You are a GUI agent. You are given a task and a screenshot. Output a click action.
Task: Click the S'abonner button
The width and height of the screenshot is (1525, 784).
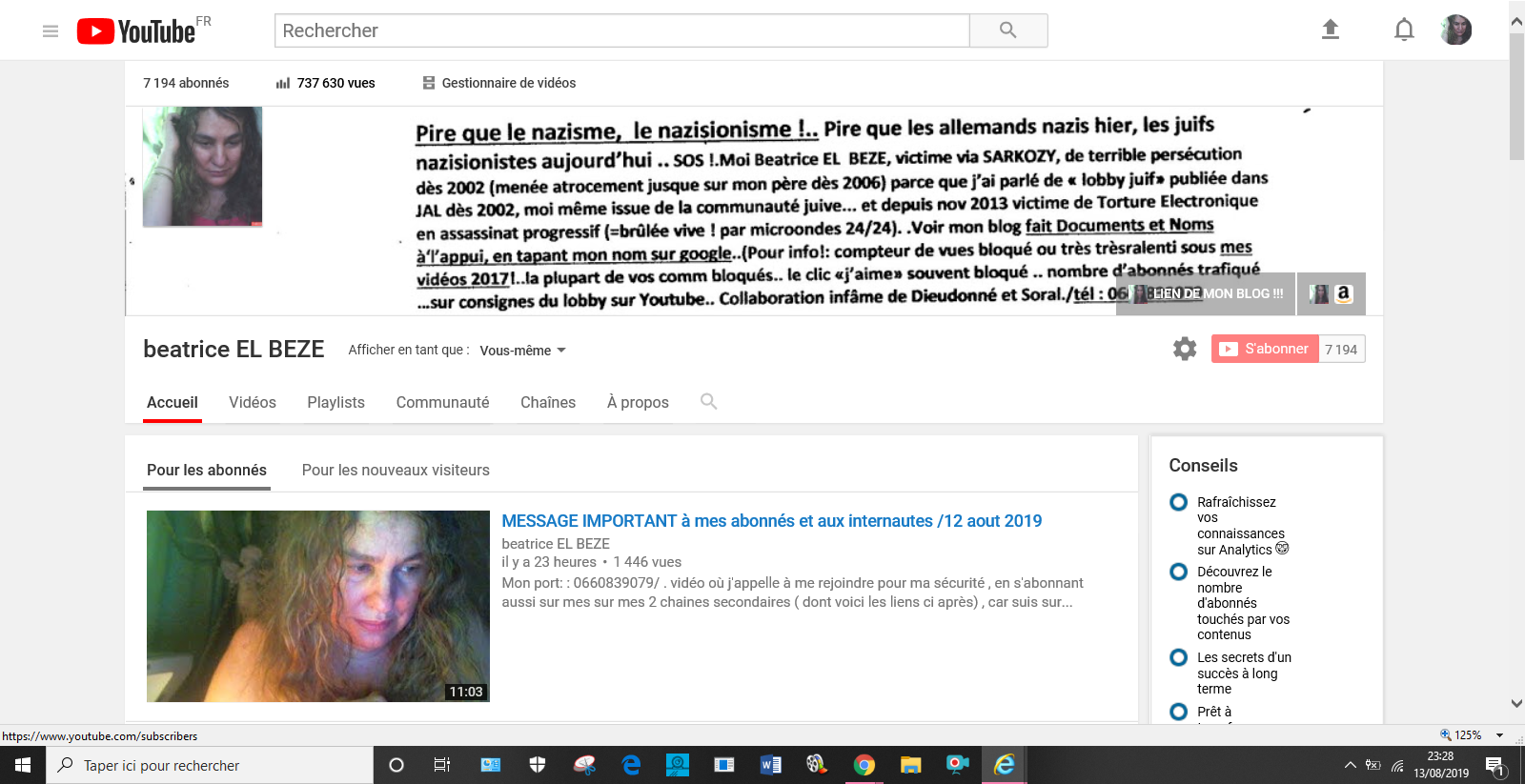coord(1265,349)
